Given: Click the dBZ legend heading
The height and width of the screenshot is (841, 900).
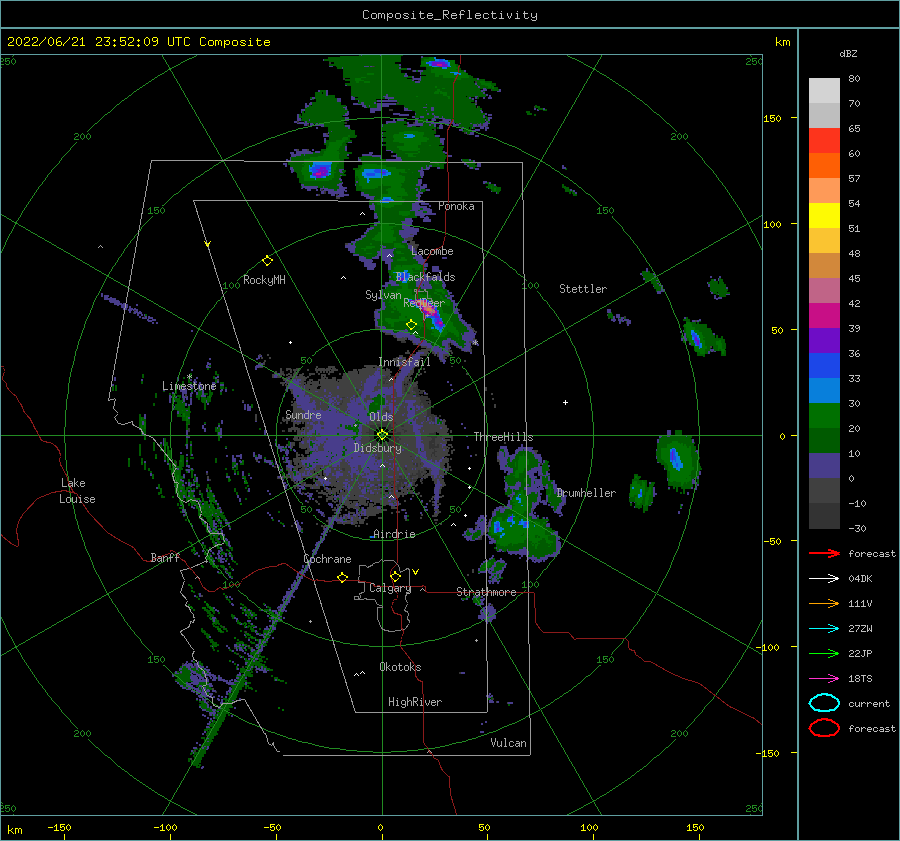Looking at the screenshot, I should click(848, 53).
